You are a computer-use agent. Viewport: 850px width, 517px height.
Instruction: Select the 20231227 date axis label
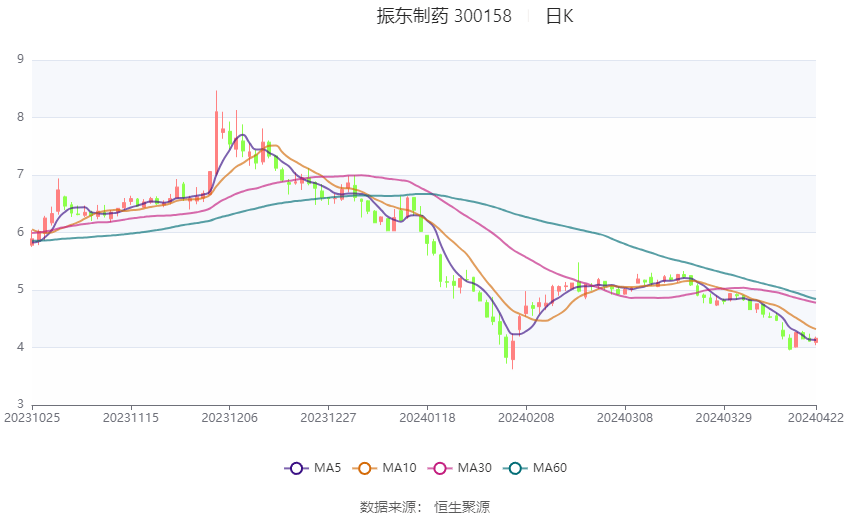[x=328, y=418]
